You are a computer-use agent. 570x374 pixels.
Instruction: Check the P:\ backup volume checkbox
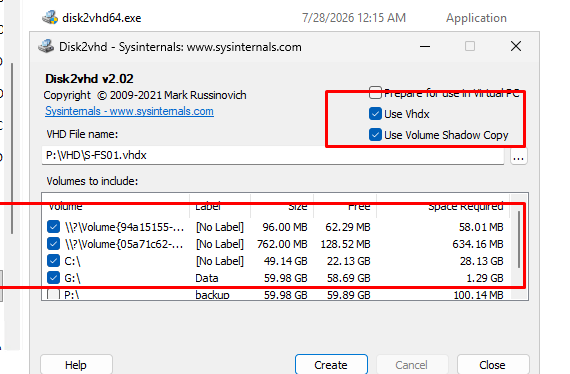tap(53, 294)
